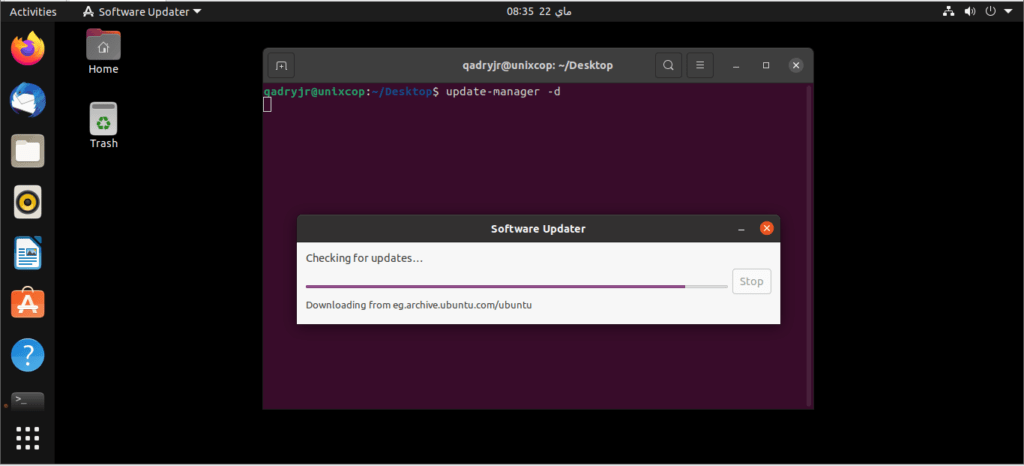The width and height of the screenshot is (1024, 466).
Task: Click the network status icon in top bar
Action: coord(949,11)
